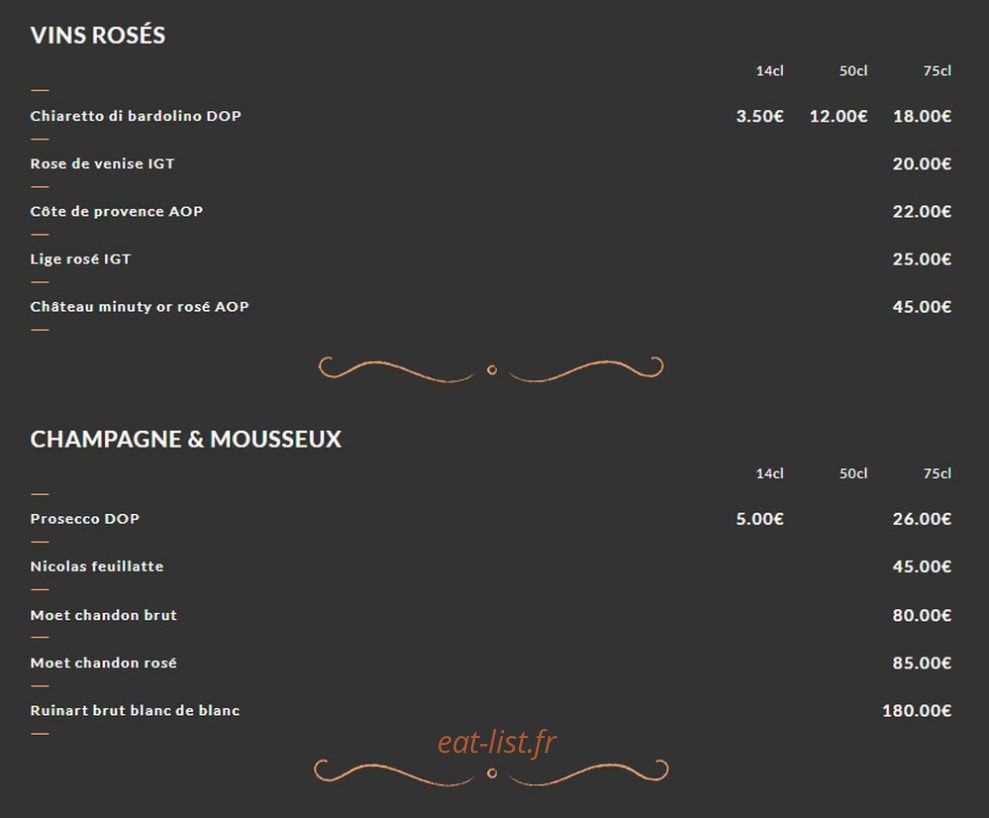Click the 12.00€ Chiaretto 50cl price
This screenshot has height=818, width=989.
coord(838,116)
